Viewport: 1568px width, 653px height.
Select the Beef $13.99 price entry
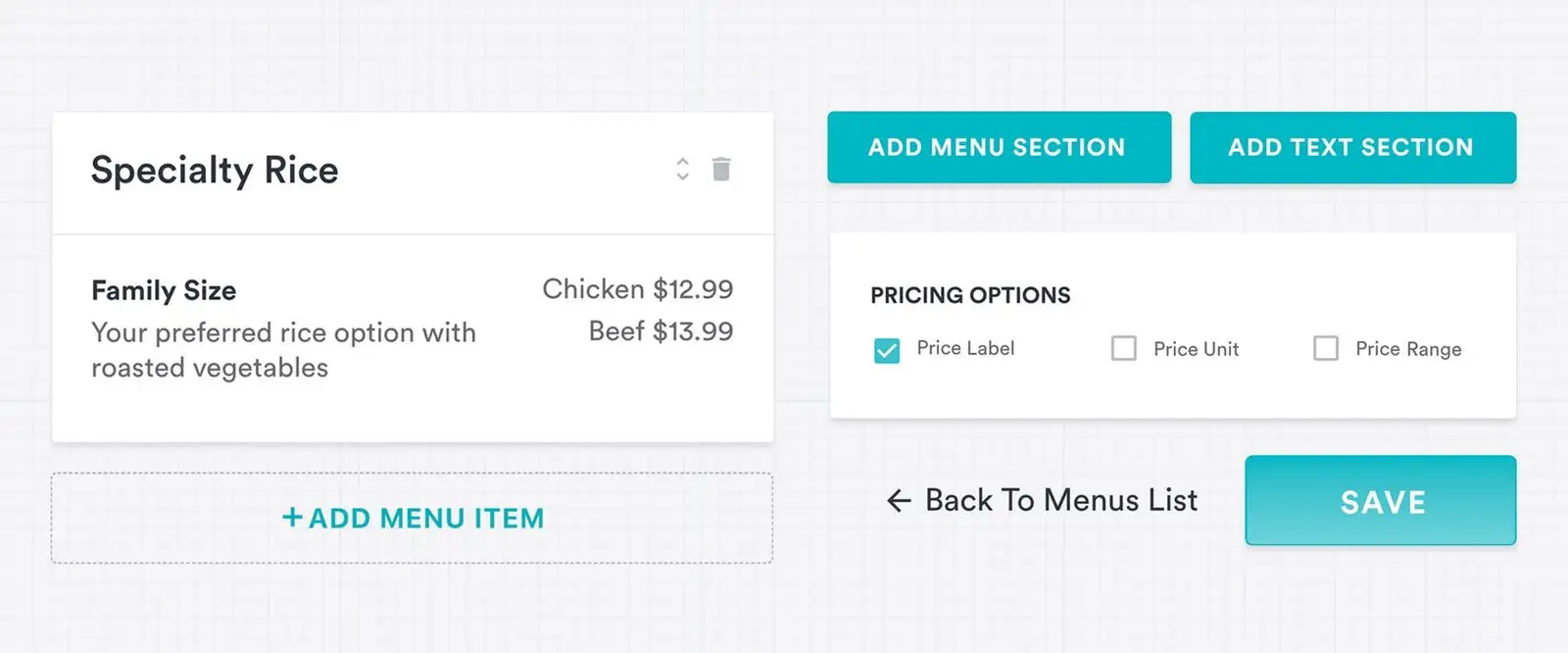coord(661,331)
